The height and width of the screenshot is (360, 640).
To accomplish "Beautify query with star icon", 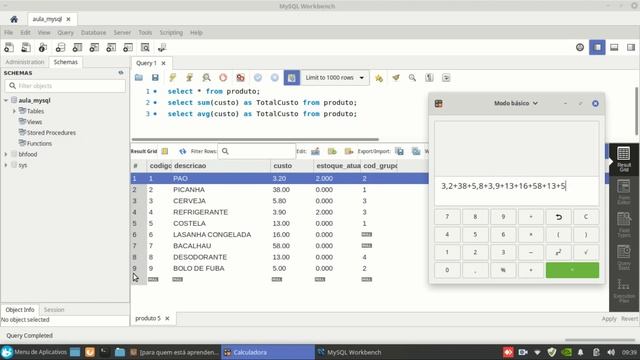I will [x=379, y=78].
